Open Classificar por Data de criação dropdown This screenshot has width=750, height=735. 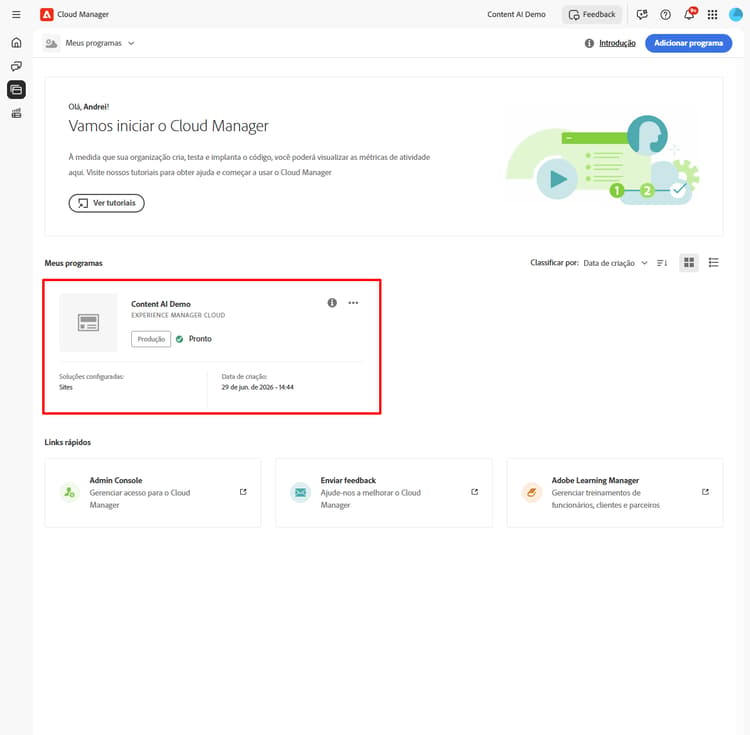615,263
